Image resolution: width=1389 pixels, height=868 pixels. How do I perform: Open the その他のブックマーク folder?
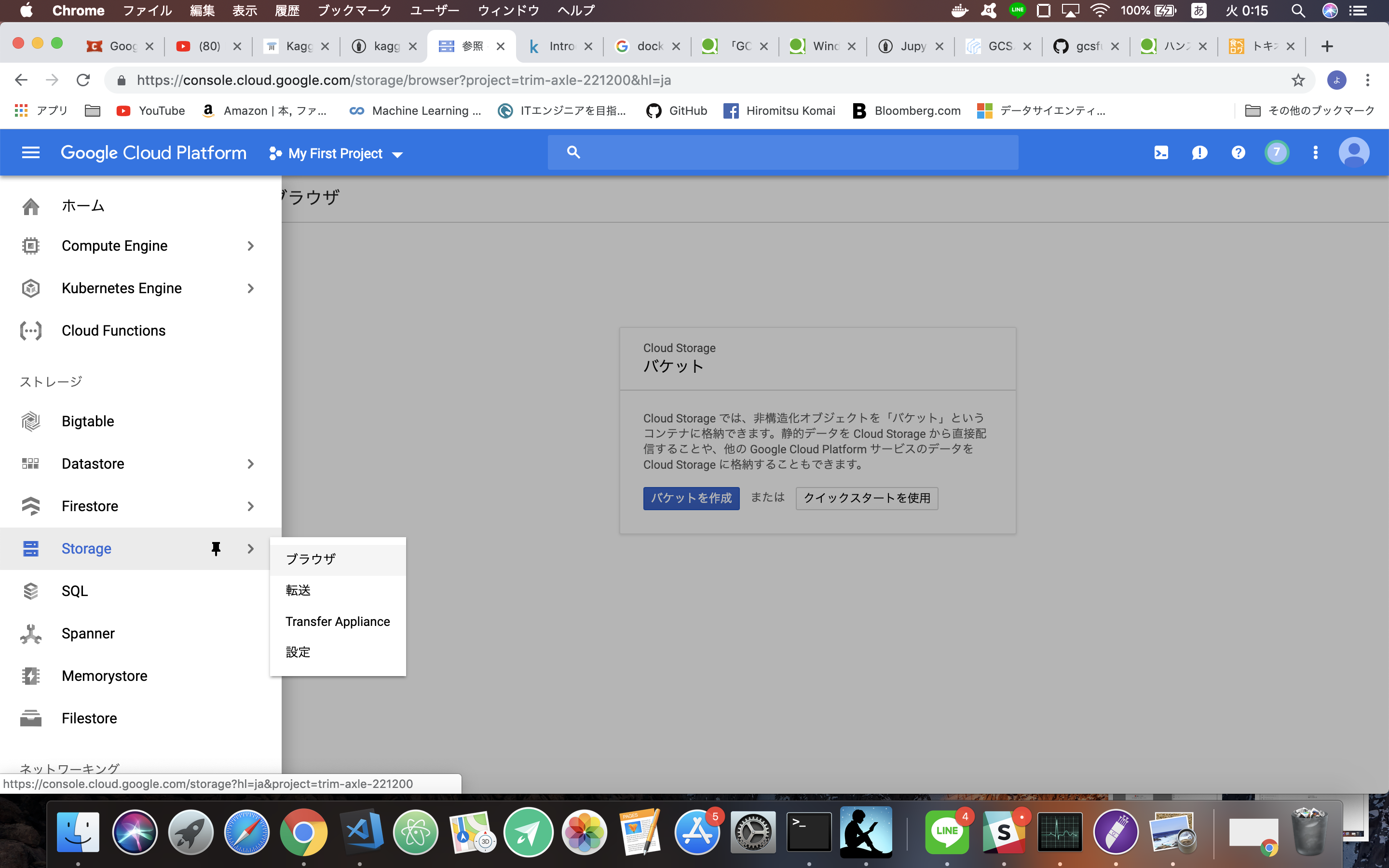point(1310,111)
